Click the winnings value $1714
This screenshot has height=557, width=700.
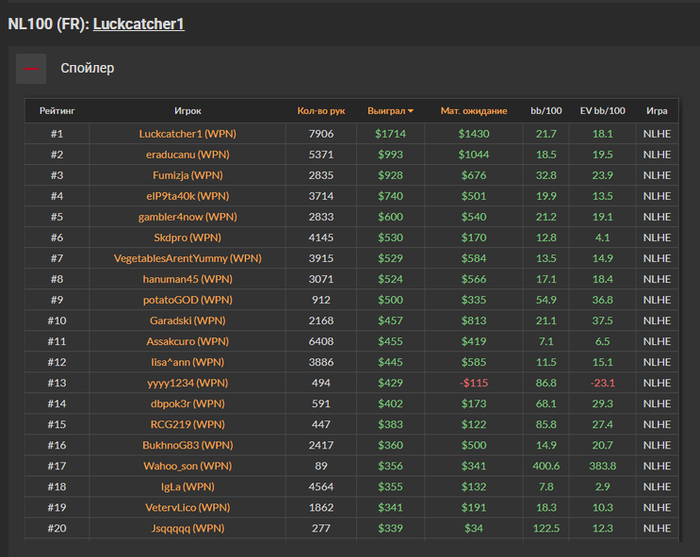coord(390,134)
